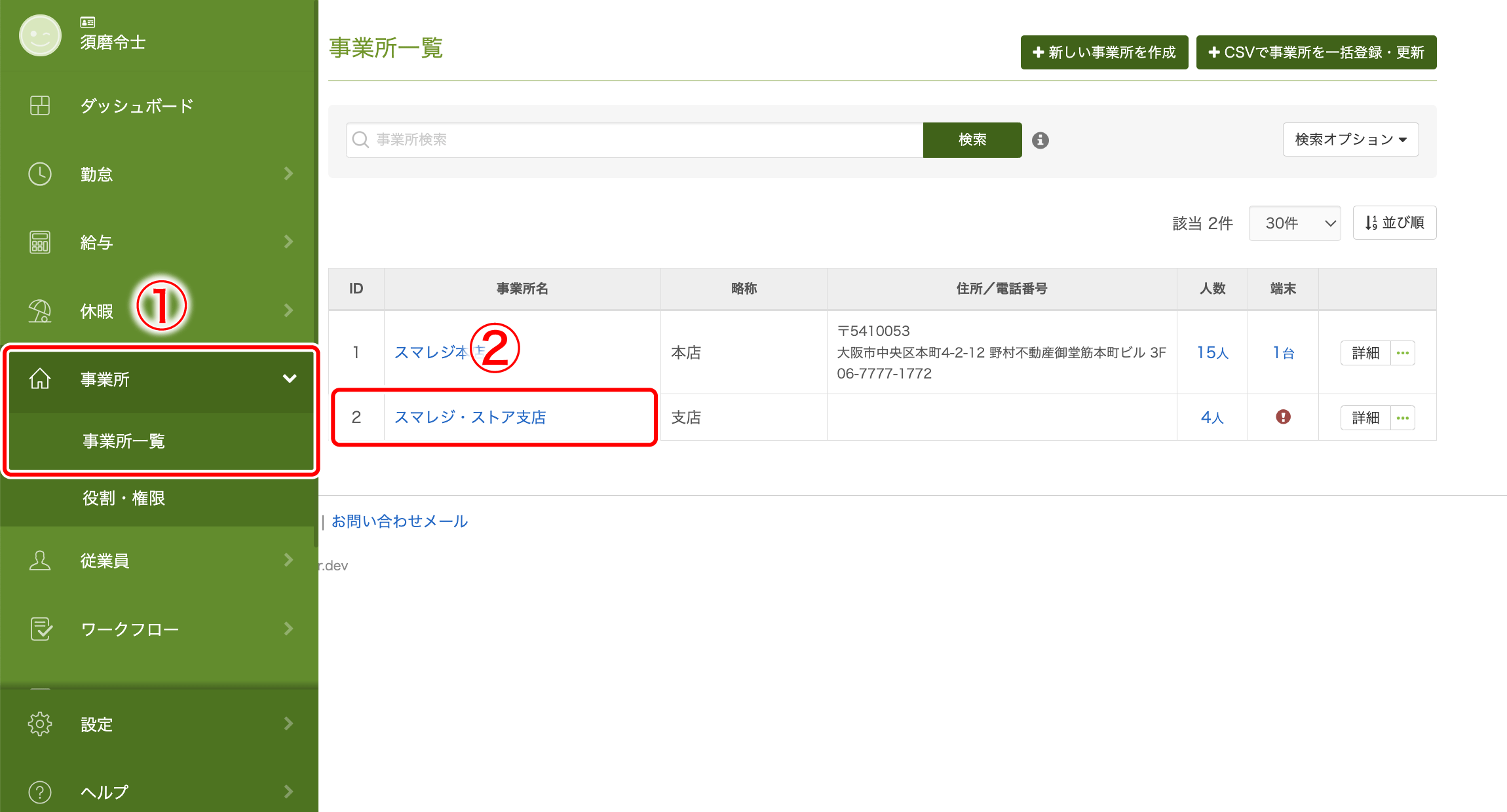Click CSVで事業所を一括登録・更新 button
1507x812 pixels.
[1316, 52]
